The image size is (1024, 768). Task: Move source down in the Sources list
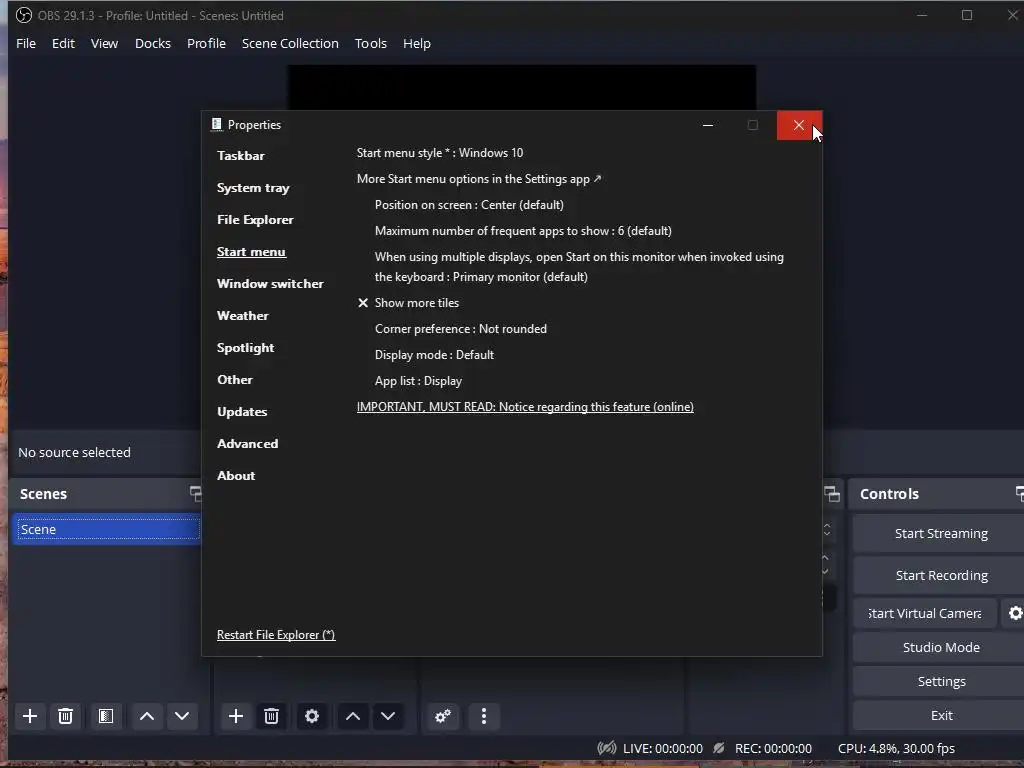click(388, 716)
